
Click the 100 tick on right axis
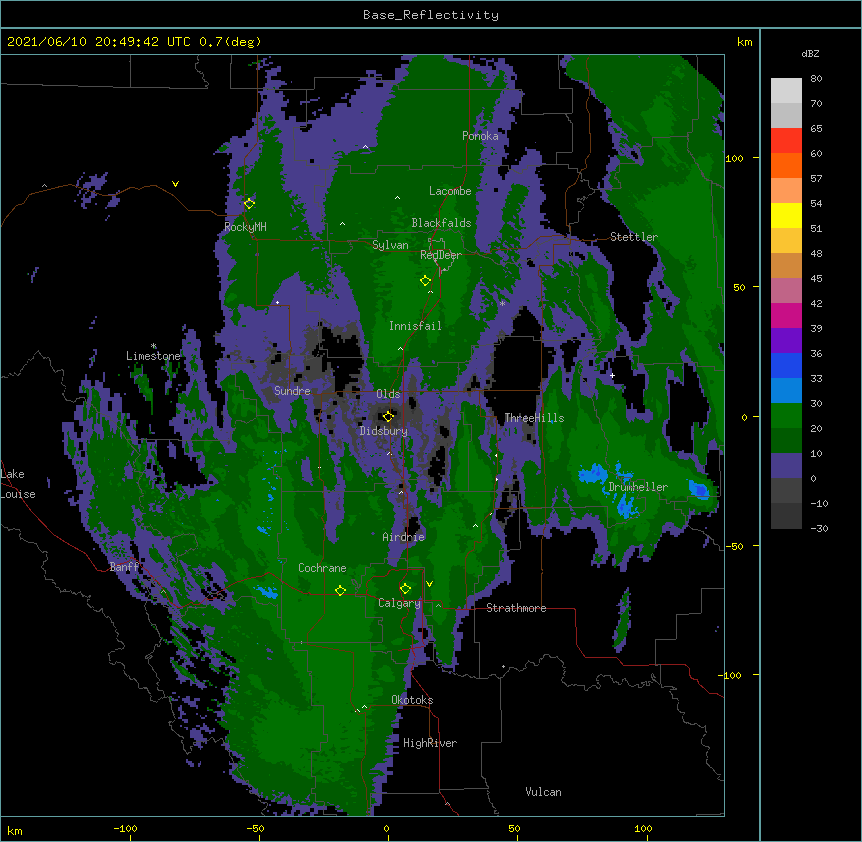click(x=734, y=159)
